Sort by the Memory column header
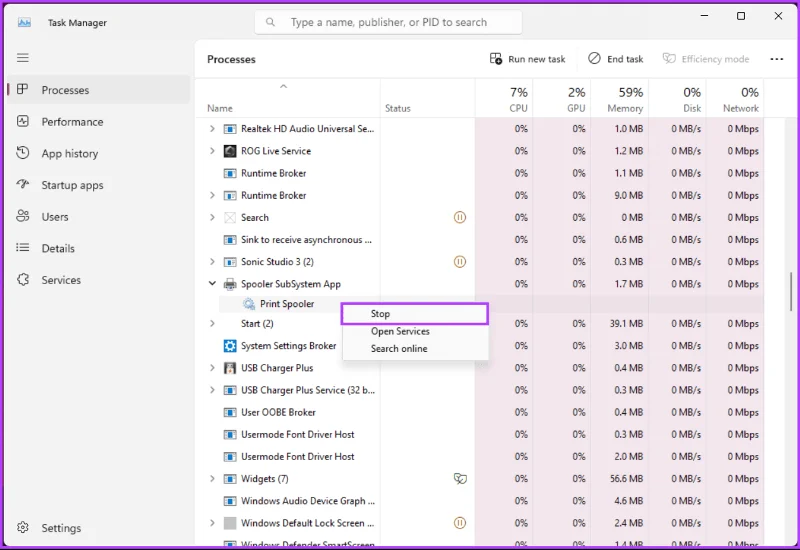The image size is (800, 550). click(x=619, y=98)
